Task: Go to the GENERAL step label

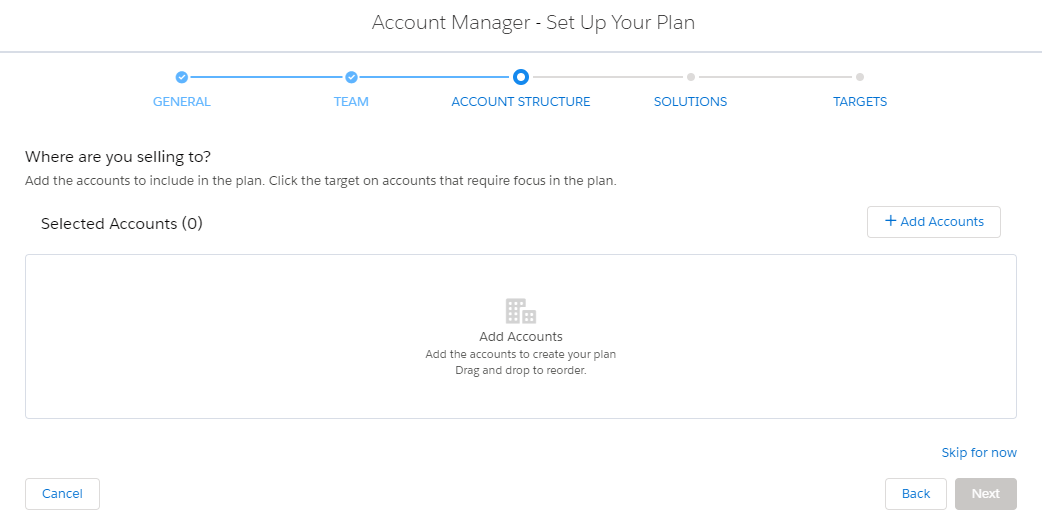Action: pyautogui.click(x=181, y=102)
